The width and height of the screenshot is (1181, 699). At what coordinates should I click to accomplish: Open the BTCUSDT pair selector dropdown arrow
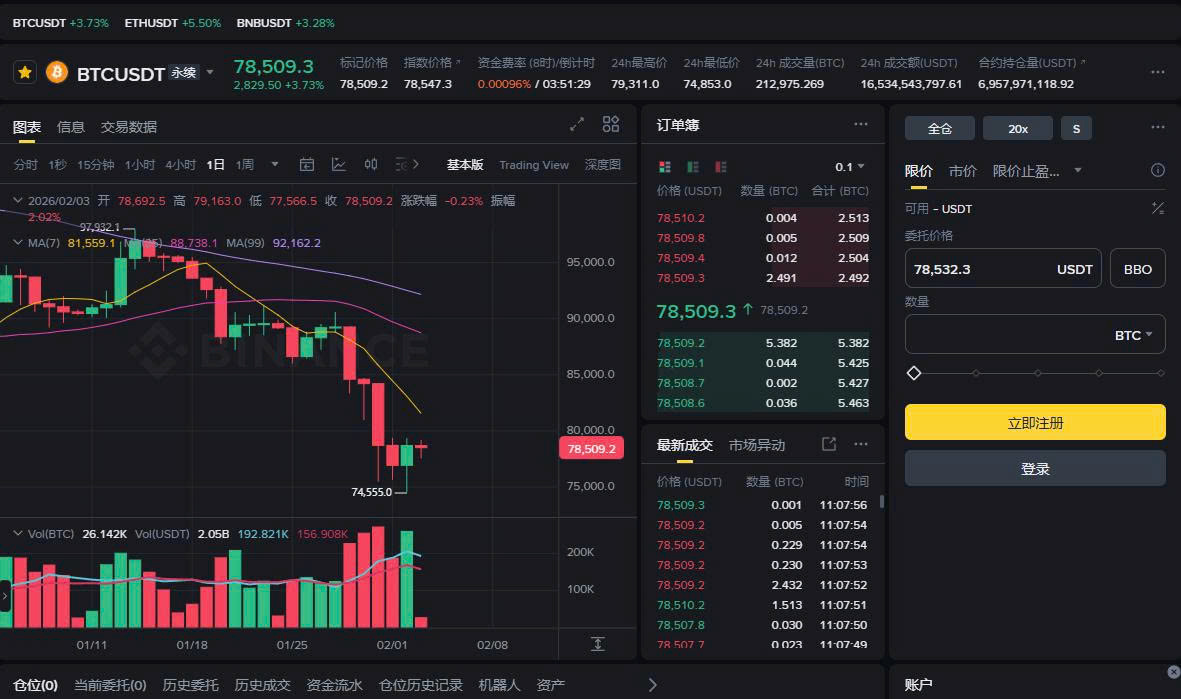[x=210, y=72]
